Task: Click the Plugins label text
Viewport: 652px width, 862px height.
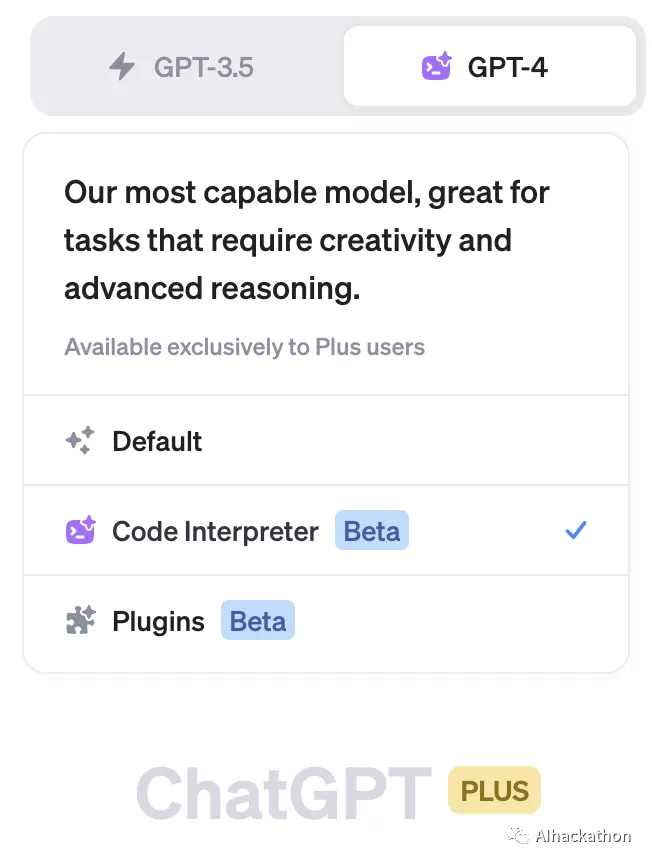Action: (x=158, y=622)
